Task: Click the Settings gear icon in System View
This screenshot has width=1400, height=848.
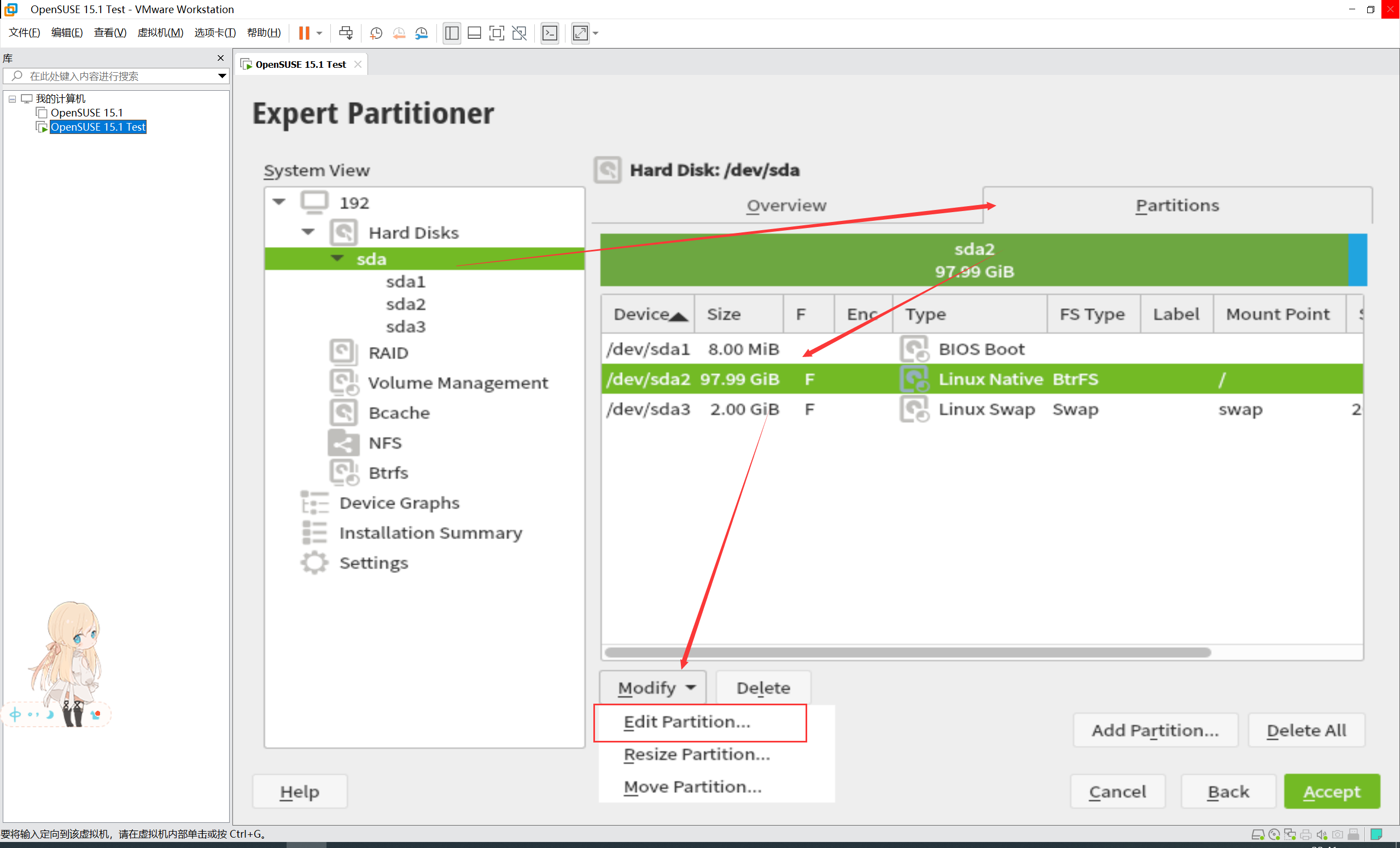Action: tap(314, 563)
